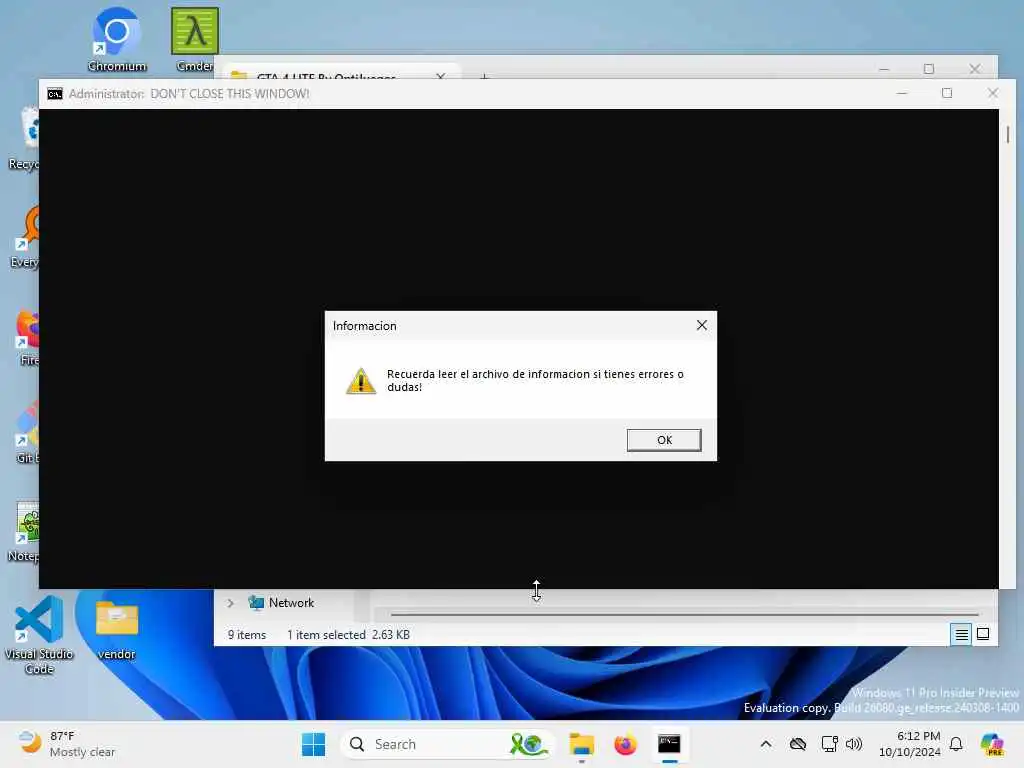This screenshot has height=768, width=1024.
Task: Open the Copilot preview taskbar icon
Action: pos(991,744)
